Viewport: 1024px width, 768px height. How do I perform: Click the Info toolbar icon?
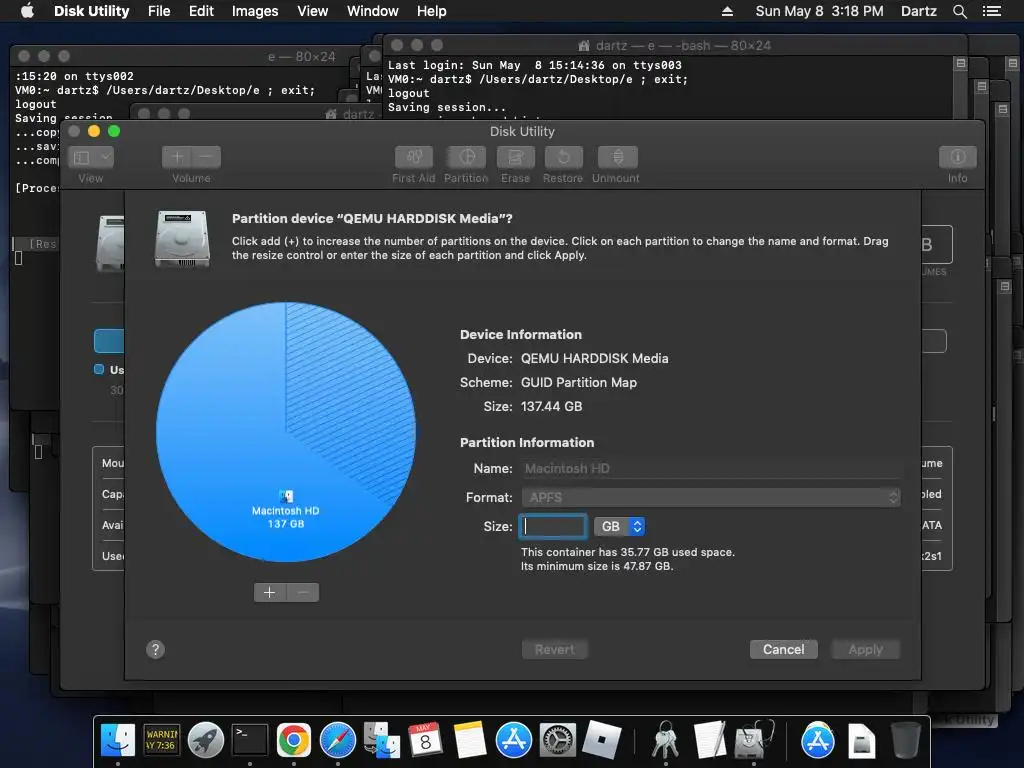[957, 157]
